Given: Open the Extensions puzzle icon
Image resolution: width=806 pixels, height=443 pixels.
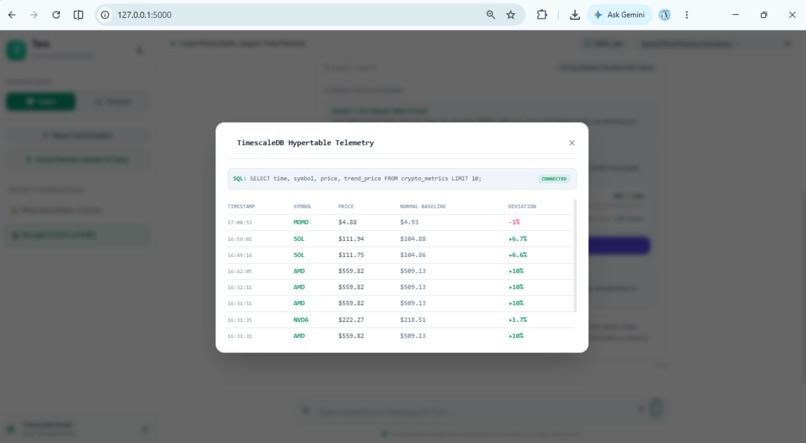Looking at the screenshot, I should pos(542,15).
